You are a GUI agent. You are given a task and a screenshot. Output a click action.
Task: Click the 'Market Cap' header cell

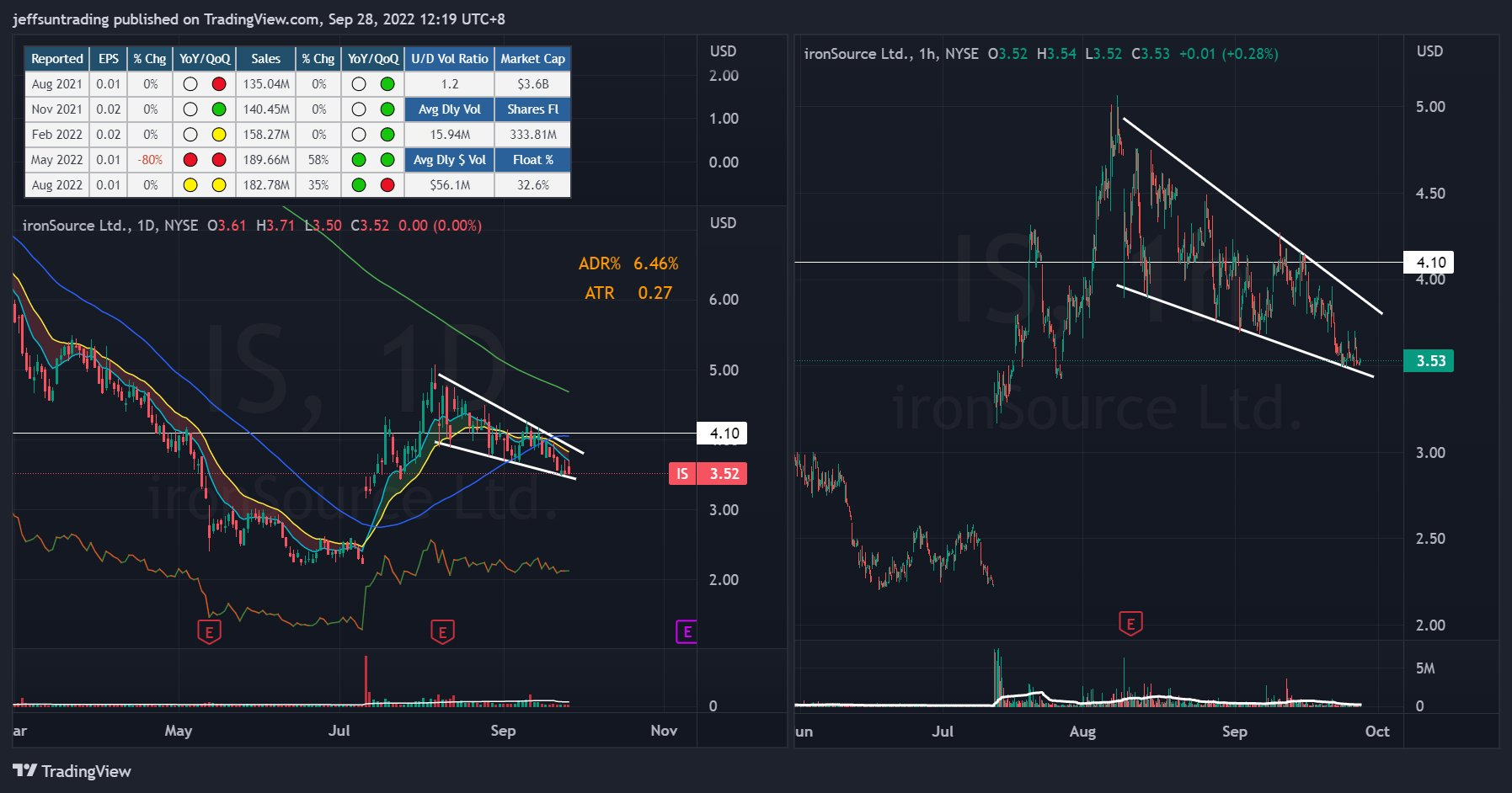tap(533, 59)
